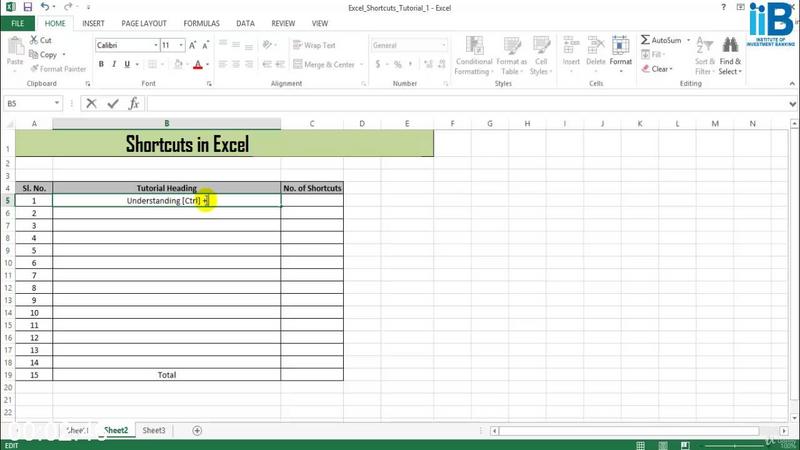Click the Insert Function fx button
Screen dimensions: 800x450
(134, 104)
